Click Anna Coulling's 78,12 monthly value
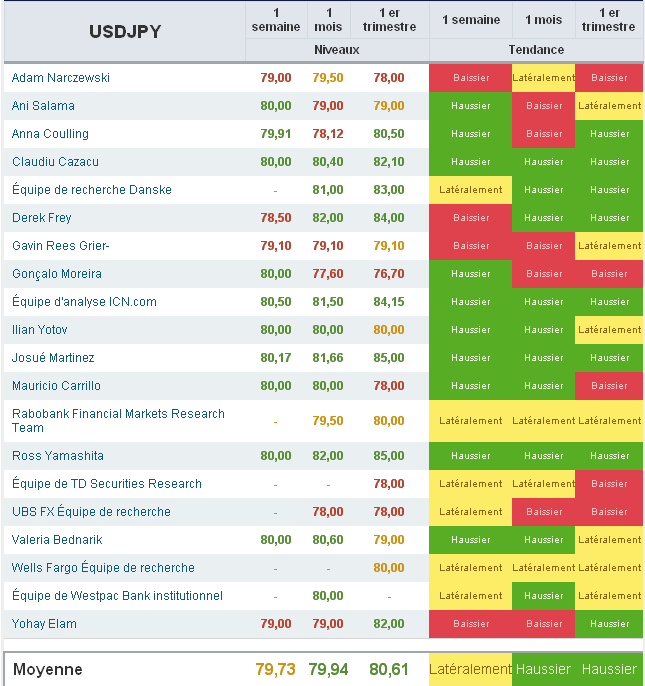 328,134
